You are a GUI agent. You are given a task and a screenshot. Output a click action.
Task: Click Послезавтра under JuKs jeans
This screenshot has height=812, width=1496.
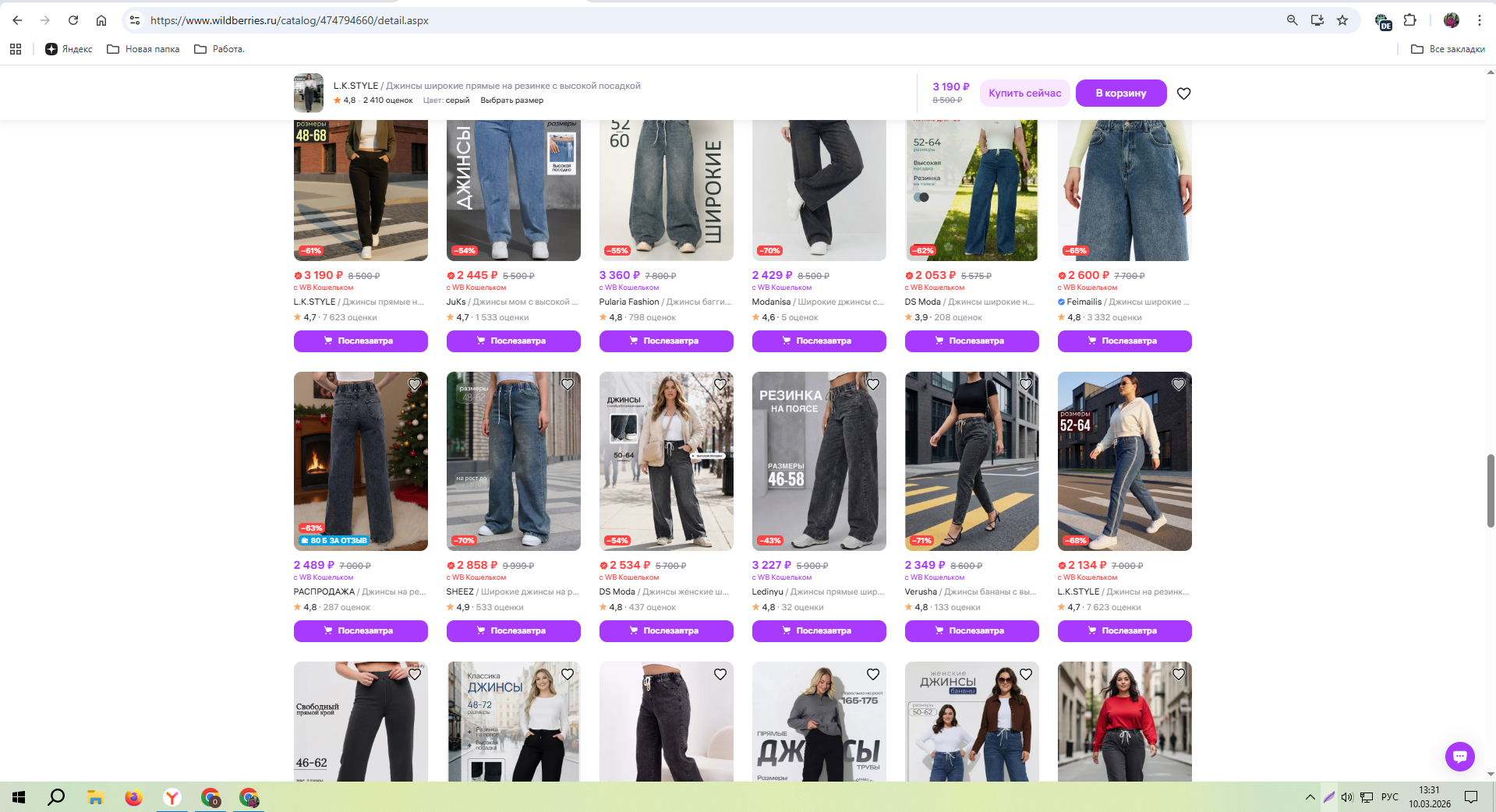[x=514, y=341]
